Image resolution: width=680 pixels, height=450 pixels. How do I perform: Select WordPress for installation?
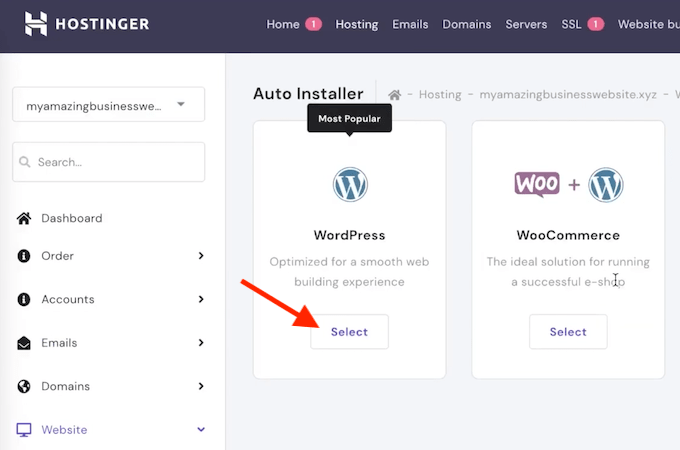(x=350, y=332)
